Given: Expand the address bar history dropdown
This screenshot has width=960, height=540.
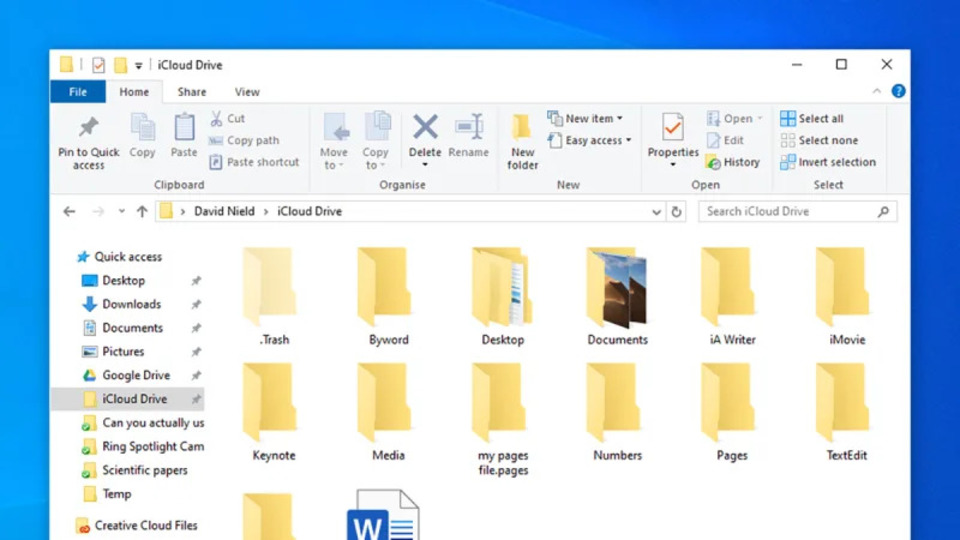Looking at the screenshot, I should coord(656,212).
